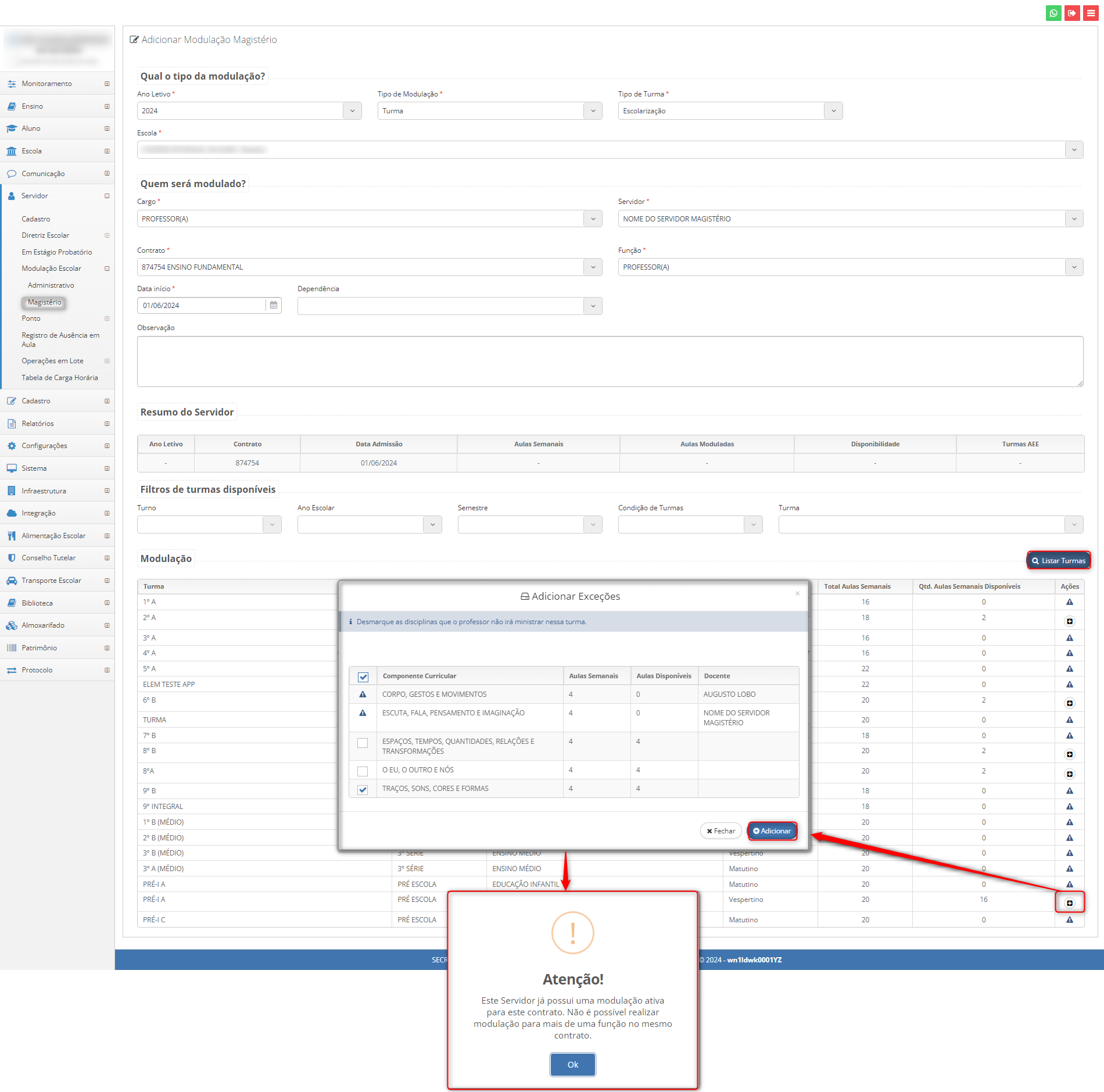Open the Tipo de Turma dropdown
This screenshot has height=1092, width=1104.
coord(730,111)
